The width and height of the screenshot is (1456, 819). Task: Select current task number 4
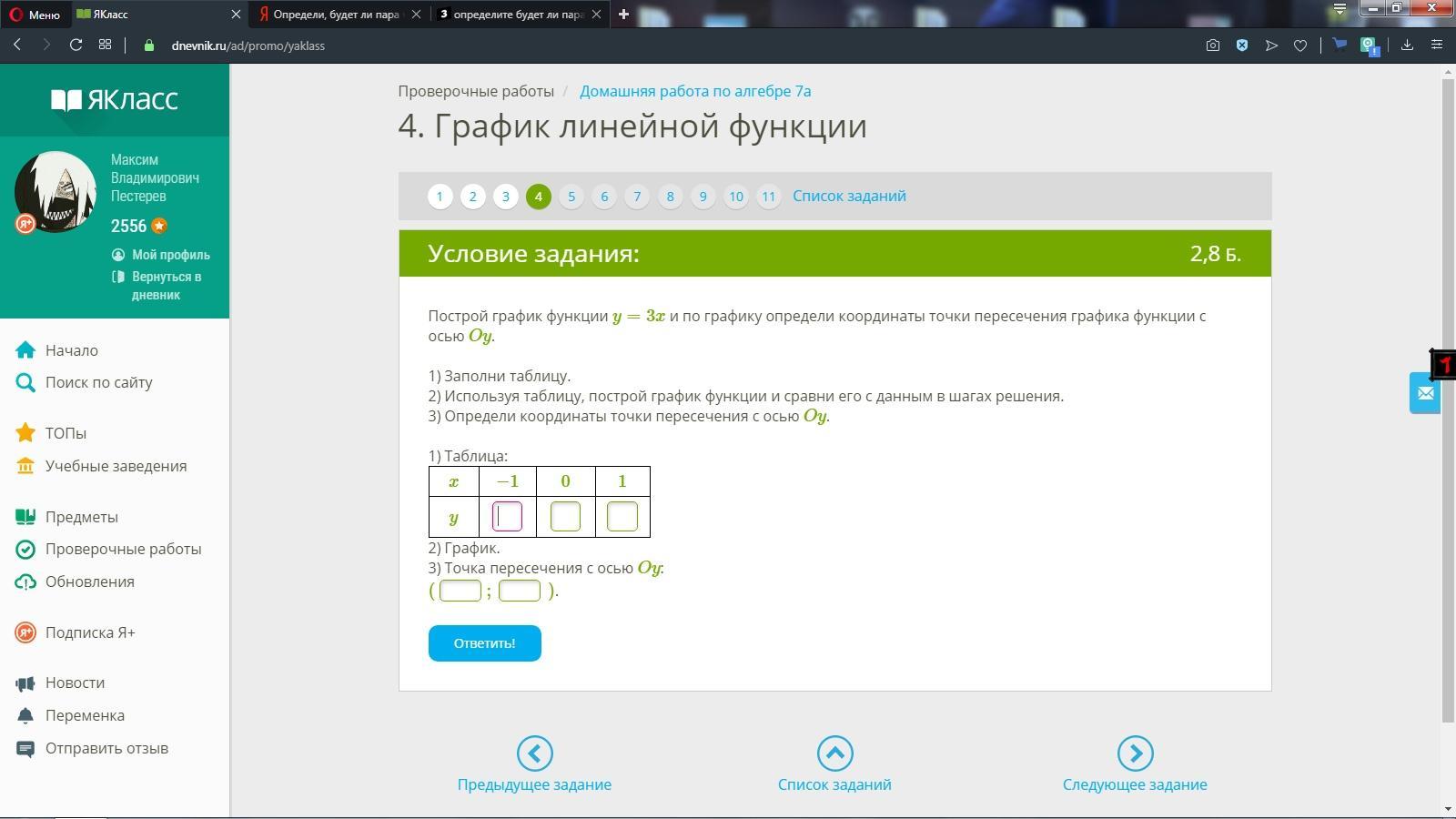click(x=538, y=196)
